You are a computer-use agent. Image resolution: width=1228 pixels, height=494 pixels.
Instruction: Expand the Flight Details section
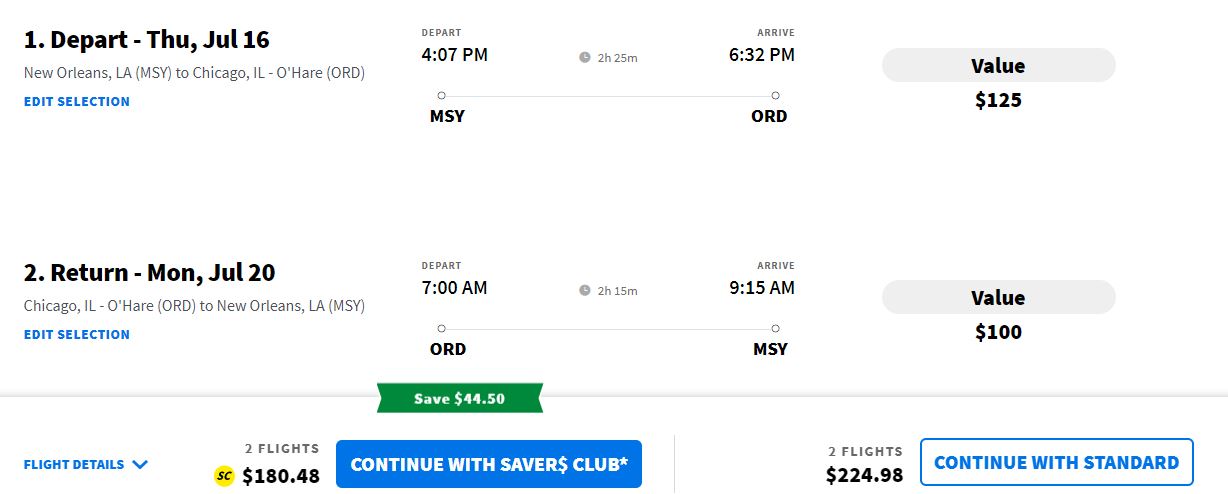[75, 465]
